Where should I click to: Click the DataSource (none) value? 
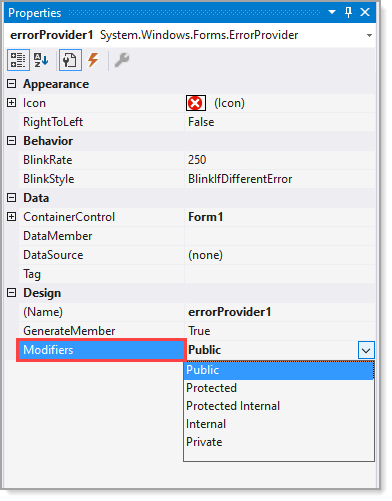(205, 255)
